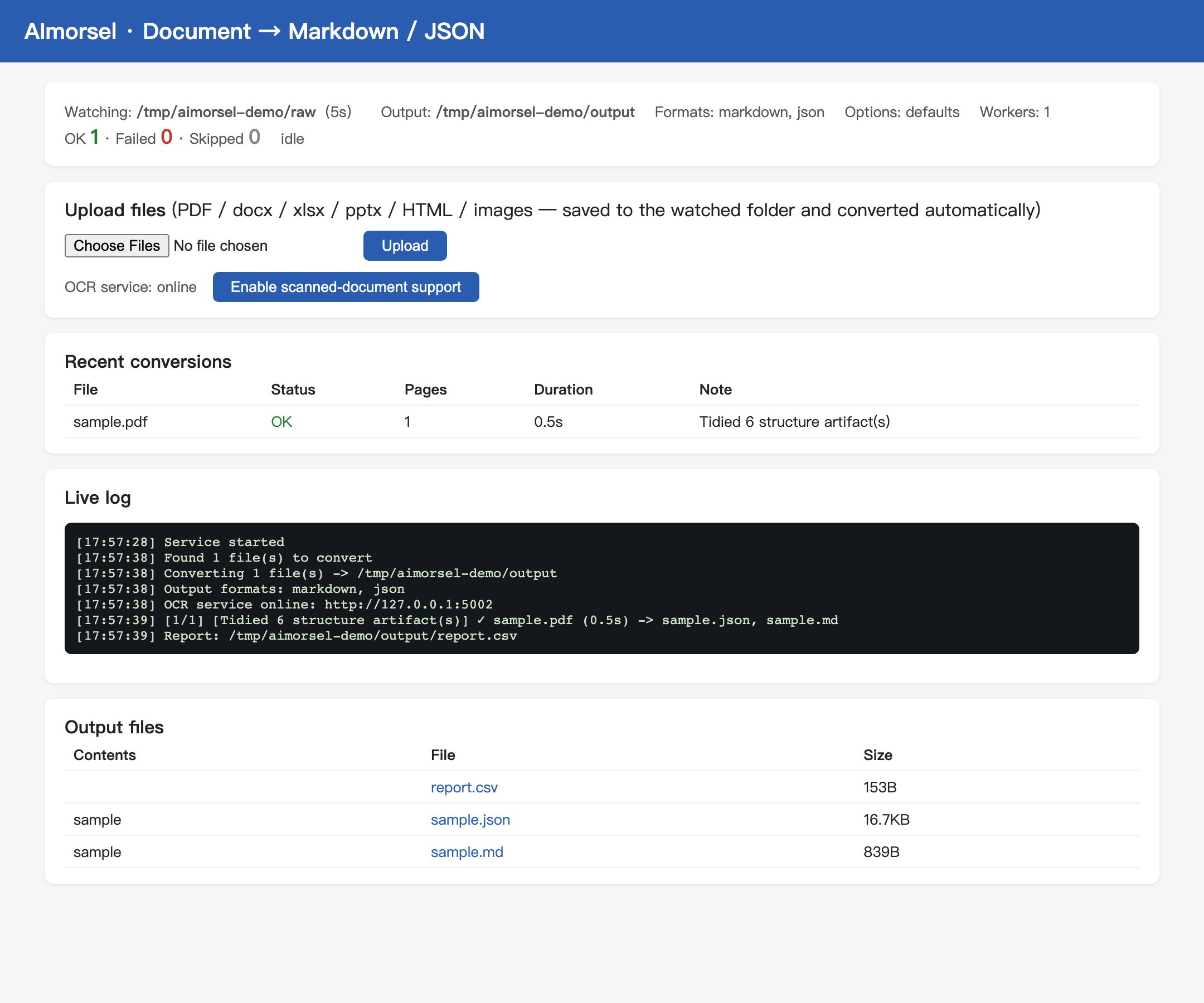Click the output path /tmp/aimorsel-demo/output in header
The image size is (1204, 1003).
[535, 112]
